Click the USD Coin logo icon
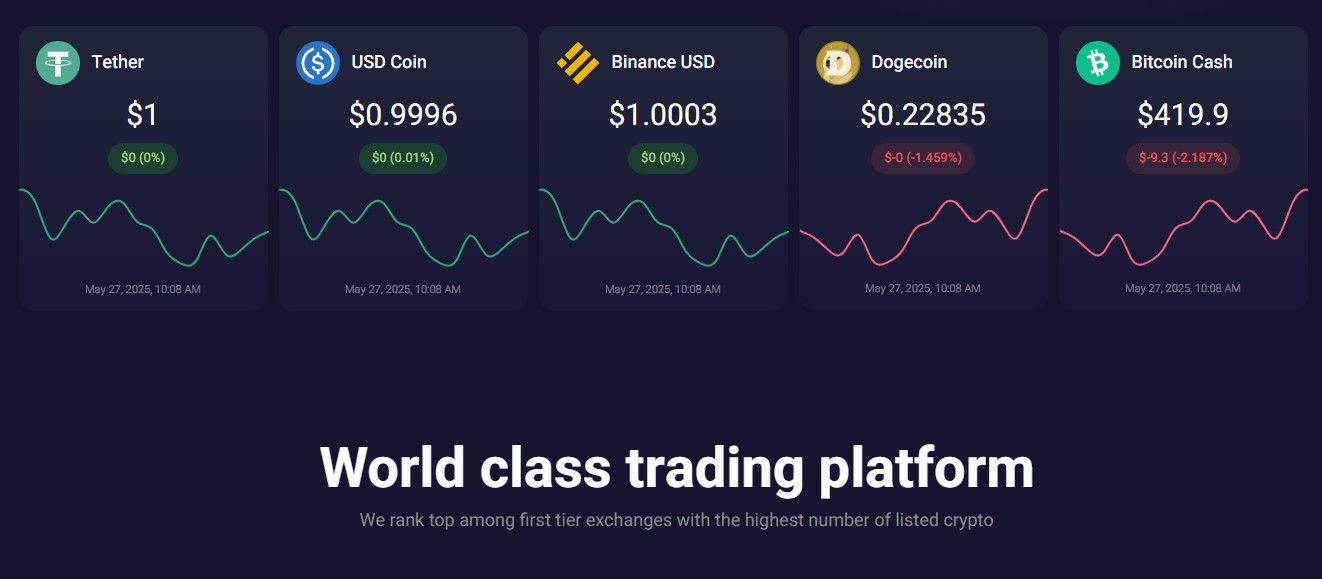Viewport: 1322px width, 579px height. pos(318,63)
